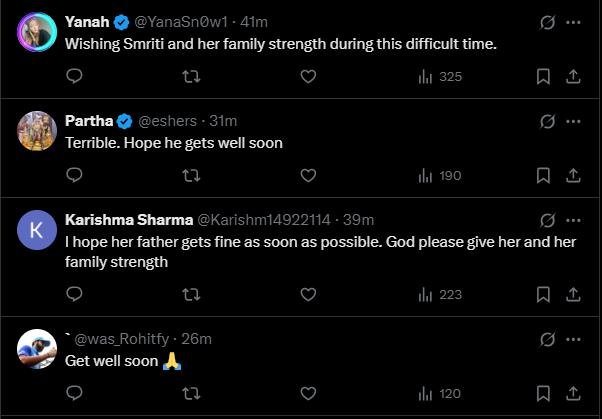Screen dimensions: 602x419
Task: Bookmark Karishma Sharma's tweet
Action: pos(543,294)
